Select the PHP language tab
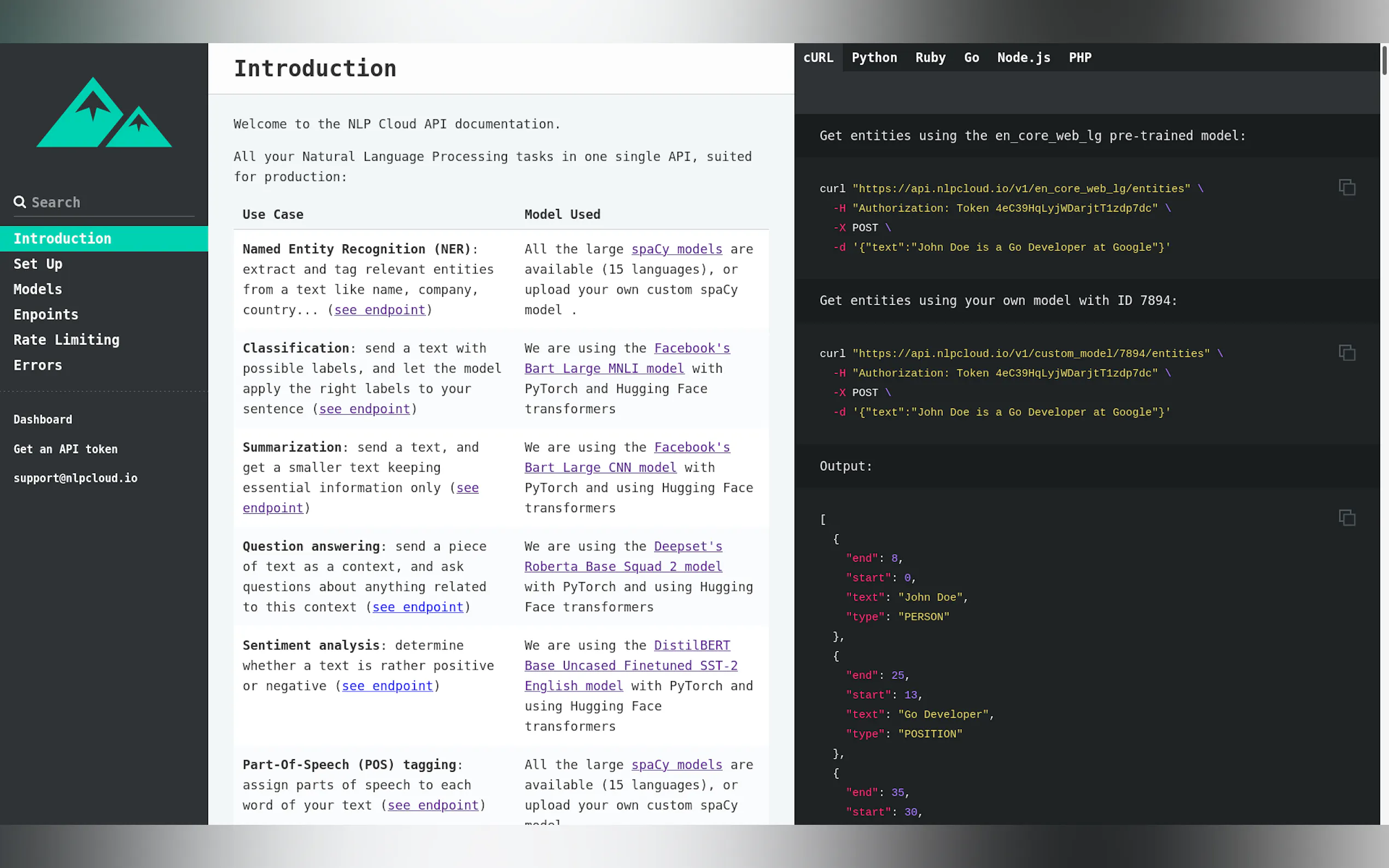1389x868 pixels. pos(1079,57)
